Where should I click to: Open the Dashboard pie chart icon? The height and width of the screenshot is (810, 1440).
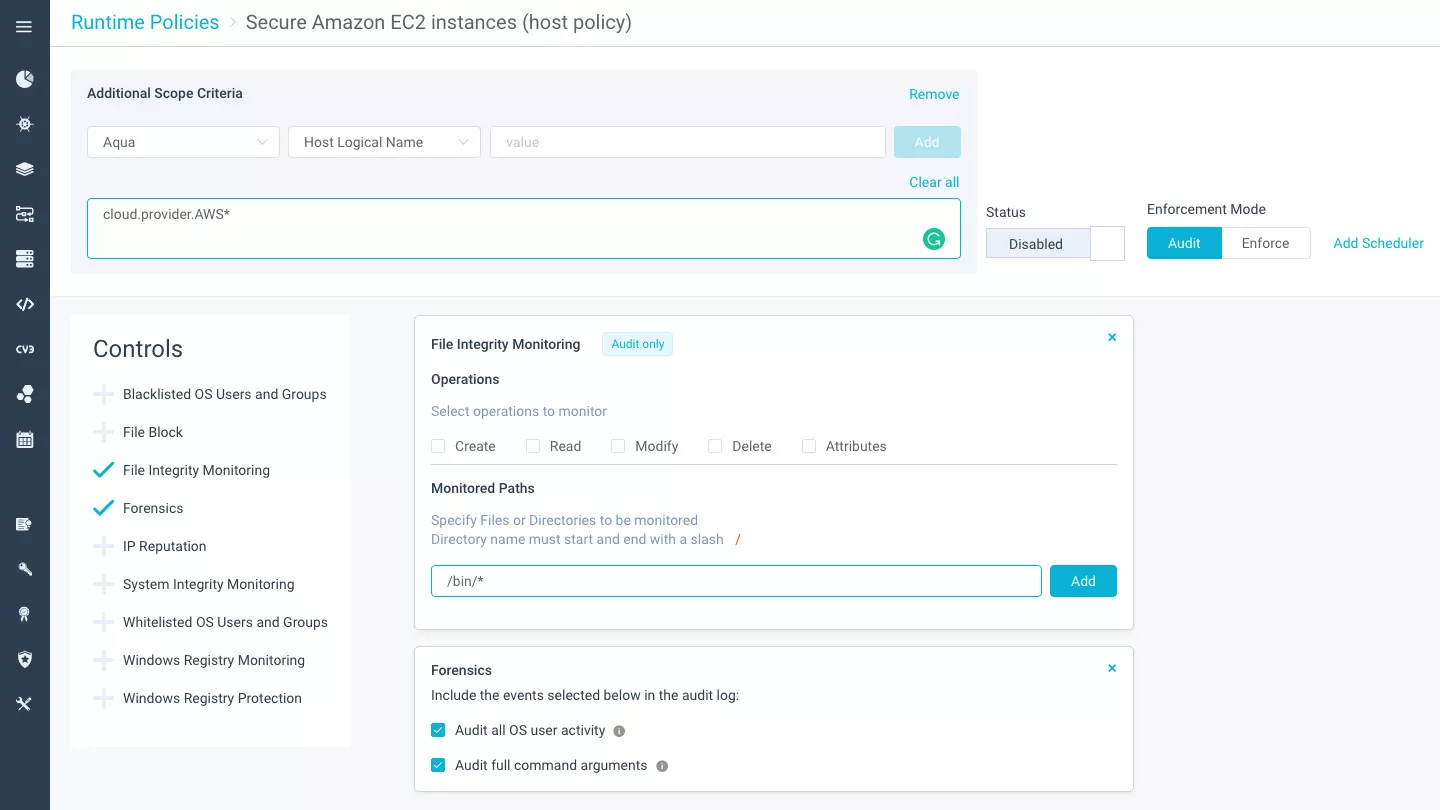click(25, 79)
